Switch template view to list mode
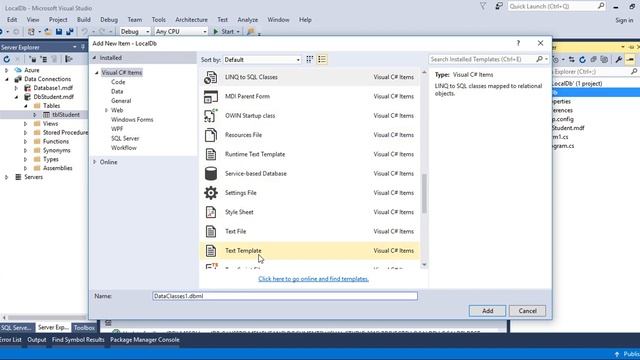Image resolution: width=640 pixels, height=360 pixels. (x=322, y=60)
